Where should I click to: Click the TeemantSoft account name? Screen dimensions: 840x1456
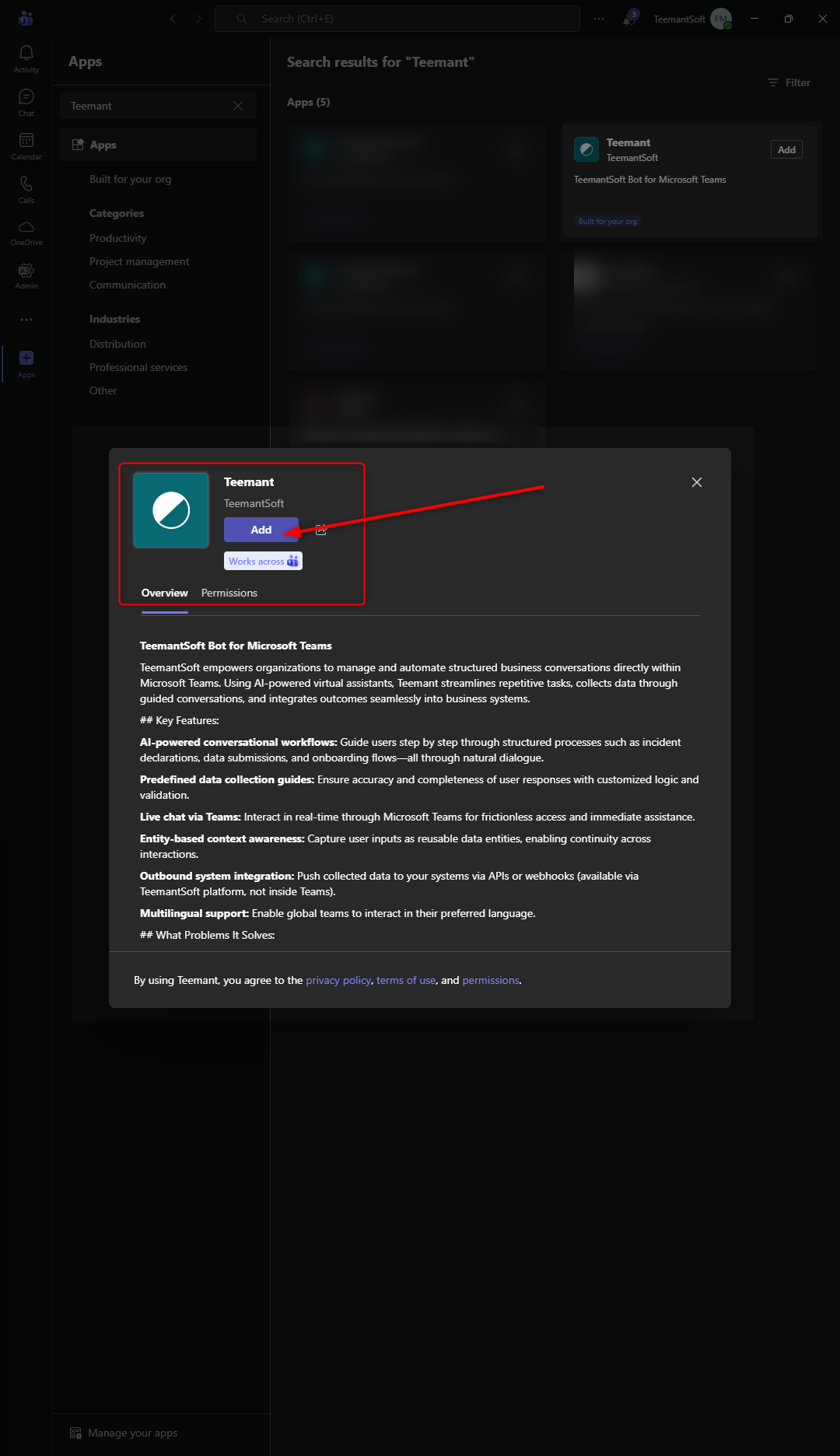(679, 19)
